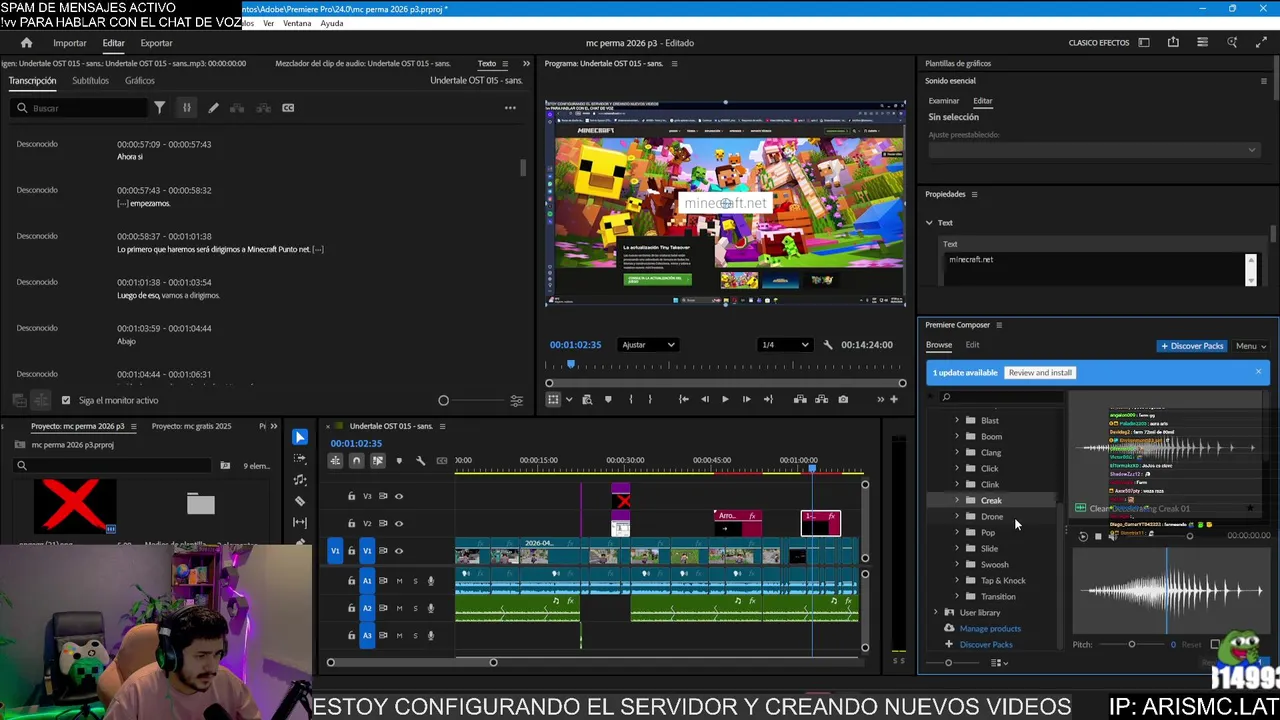The height and width of the screenshot is (720, 1280).
Task: Switch to Exportar workspace tab
Action: (x=156, y=43)
